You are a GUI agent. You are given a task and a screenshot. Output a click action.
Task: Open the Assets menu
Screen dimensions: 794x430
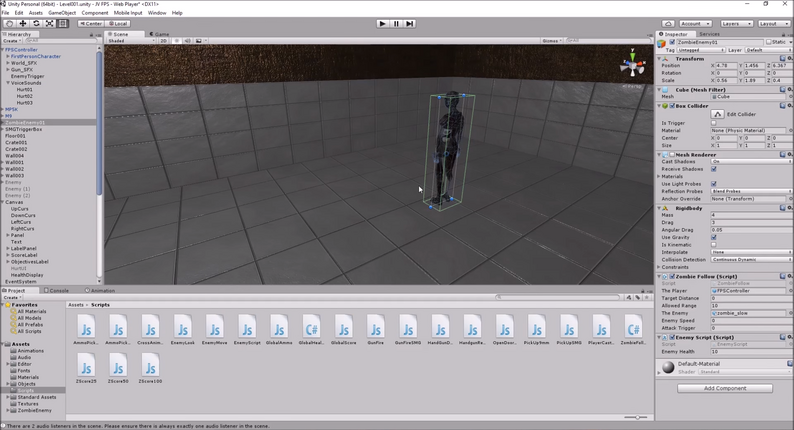pyautogui.click(x=35, y=13)
